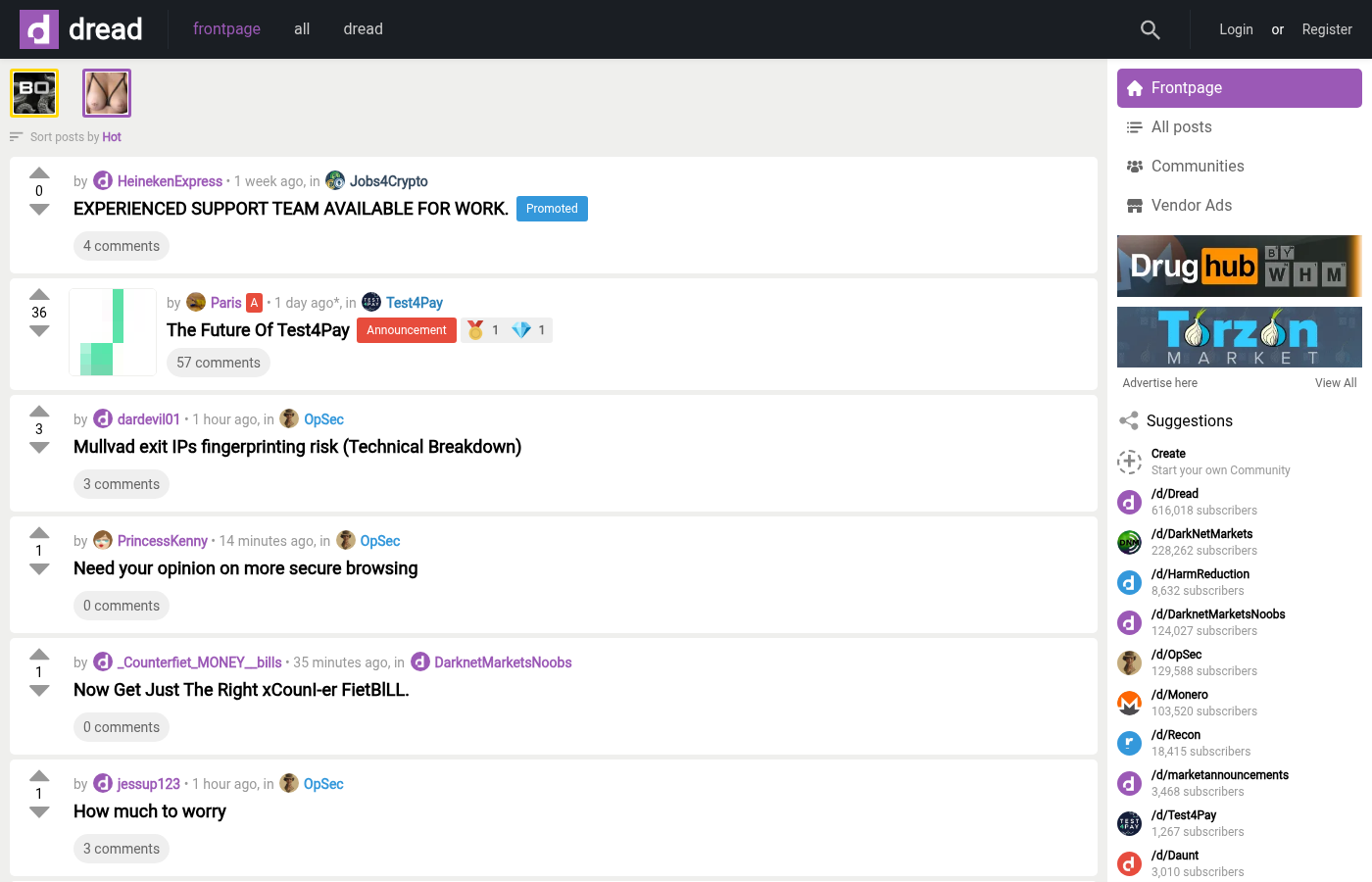
Task: Click the Test4Pay post thumbnail image
Action: point(113,332)
